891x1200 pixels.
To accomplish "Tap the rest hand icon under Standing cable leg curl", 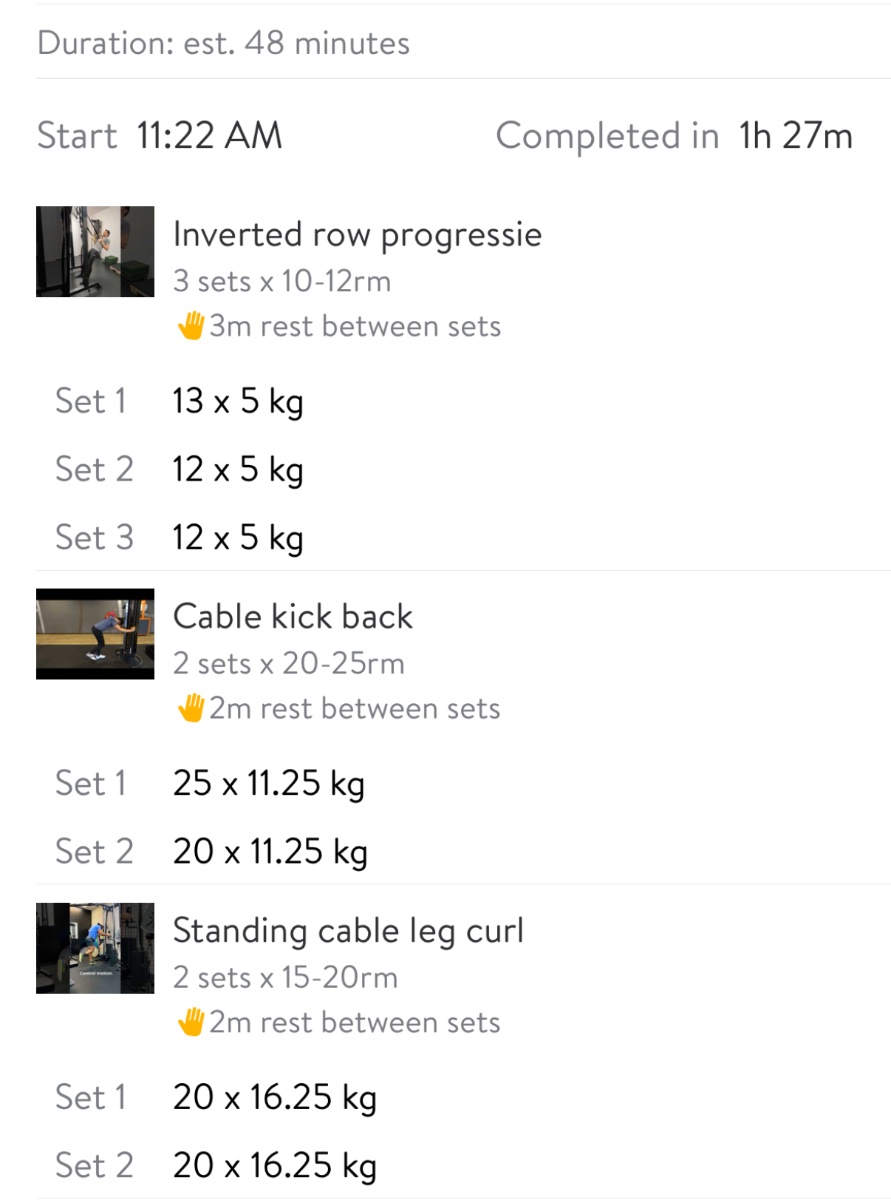I will coord(190,1022).
